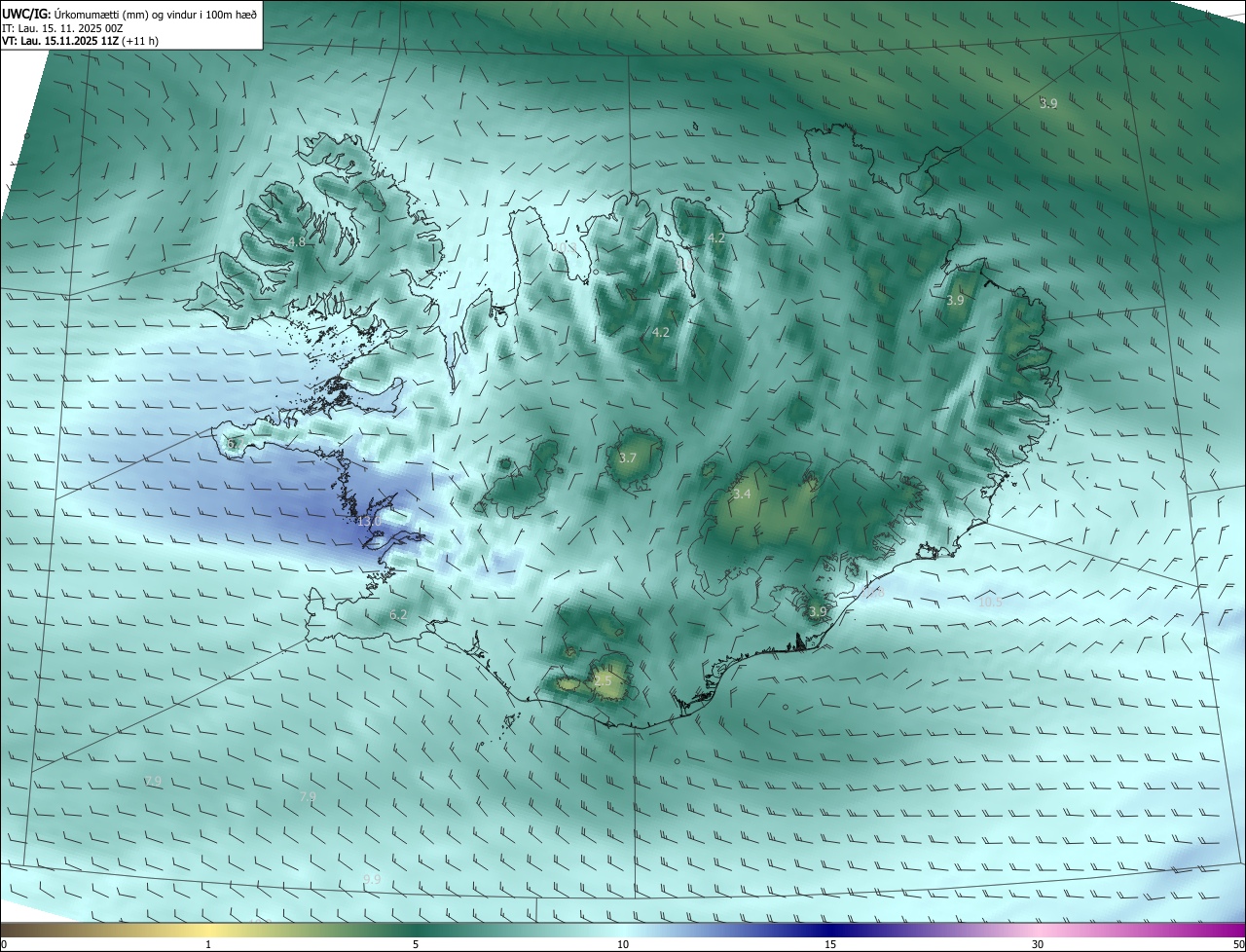Click the "10" tick on the color scale

point(623,944)
